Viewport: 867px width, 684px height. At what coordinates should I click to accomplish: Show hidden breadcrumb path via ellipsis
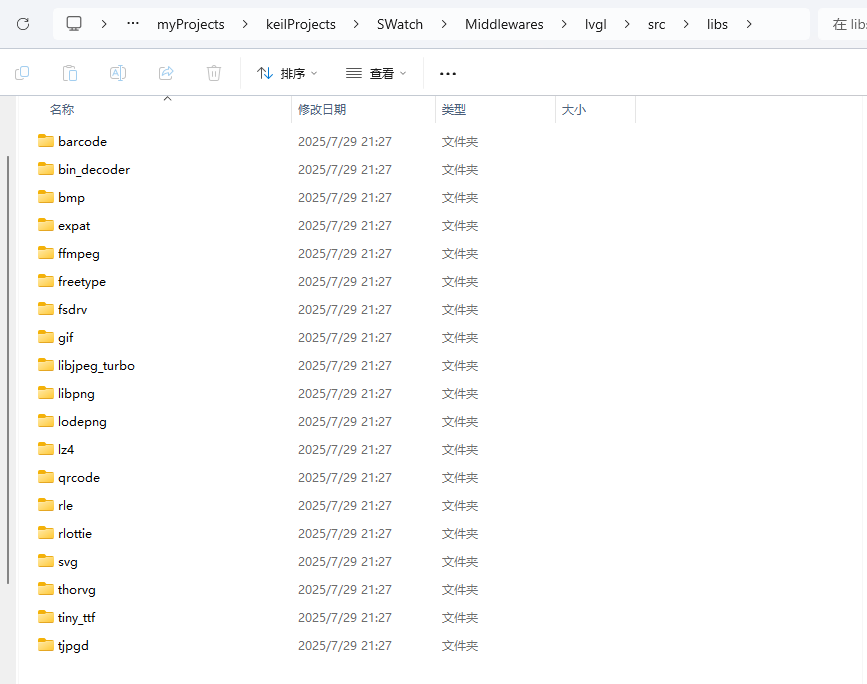133,24
